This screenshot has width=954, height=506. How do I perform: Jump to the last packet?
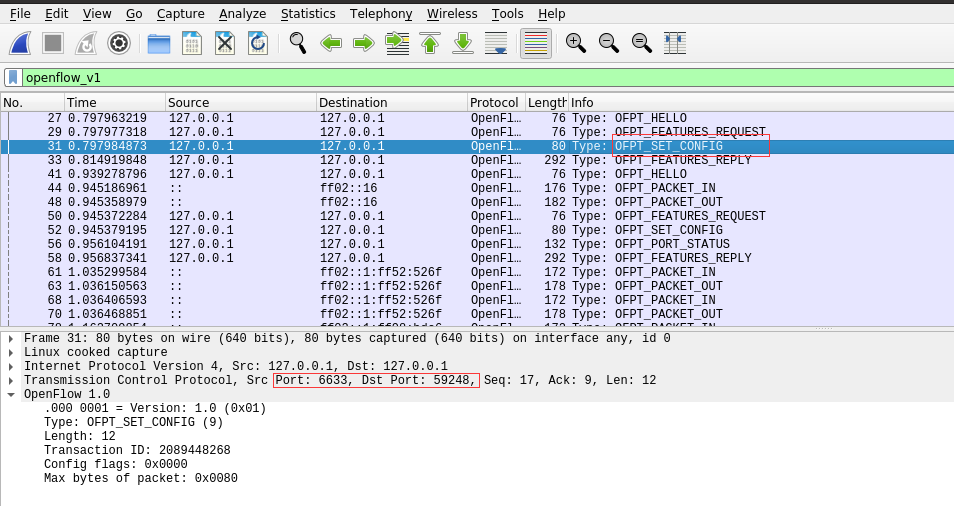click(x=463, y=43)
